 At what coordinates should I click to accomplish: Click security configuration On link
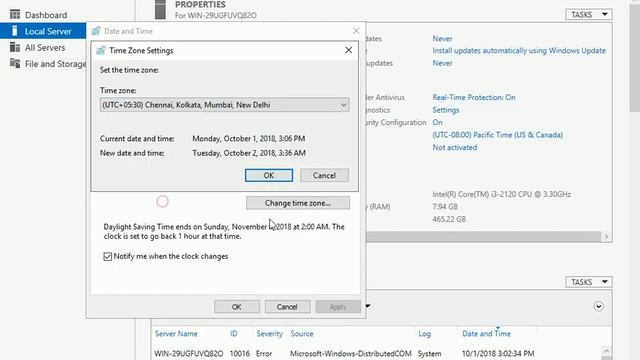point(437,122)
